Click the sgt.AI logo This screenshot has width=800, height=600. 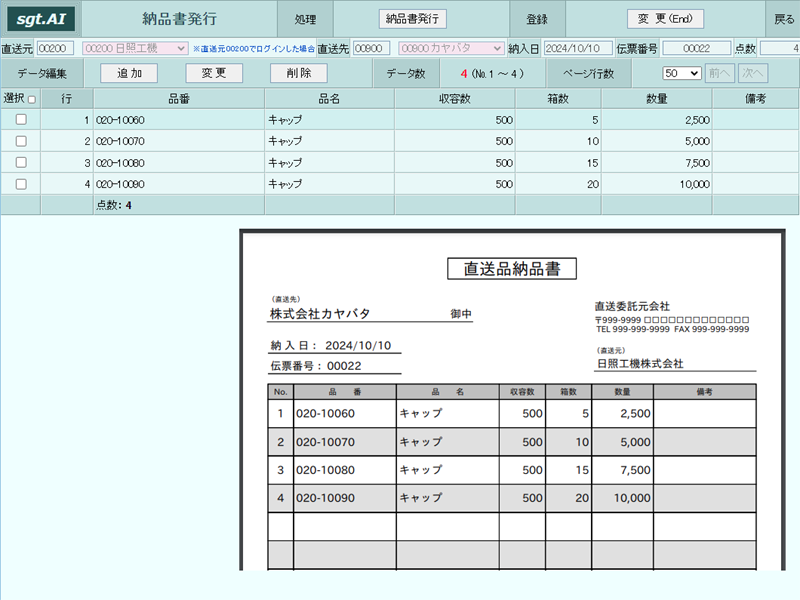41,19
